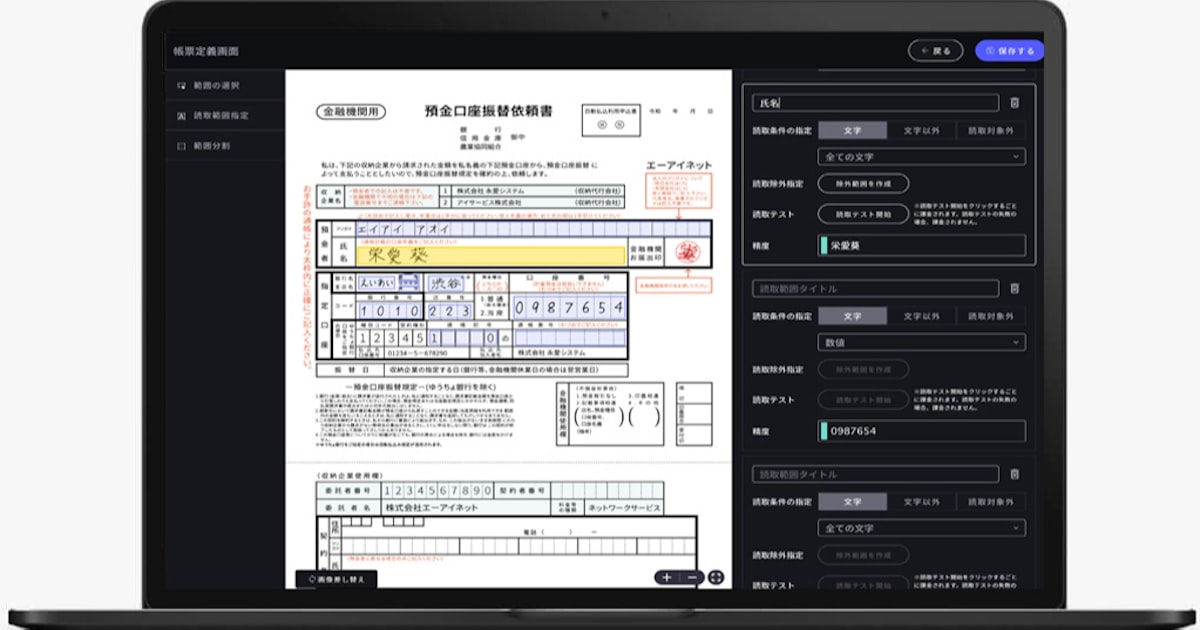
Task: Open the 数値 character type dropdown
Action: 921,343
